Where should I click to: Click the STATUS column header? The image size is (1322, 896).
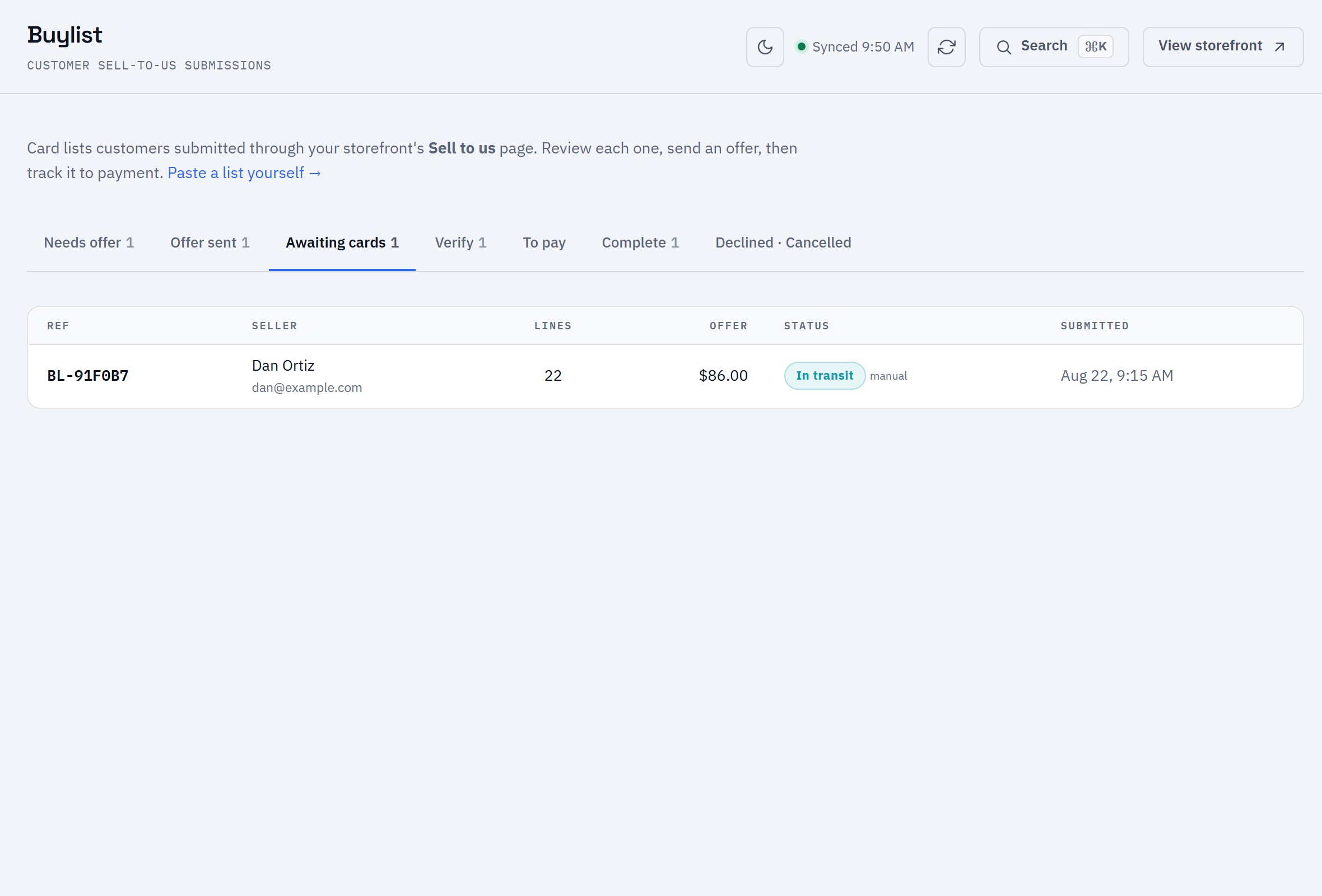pos(807,326)
